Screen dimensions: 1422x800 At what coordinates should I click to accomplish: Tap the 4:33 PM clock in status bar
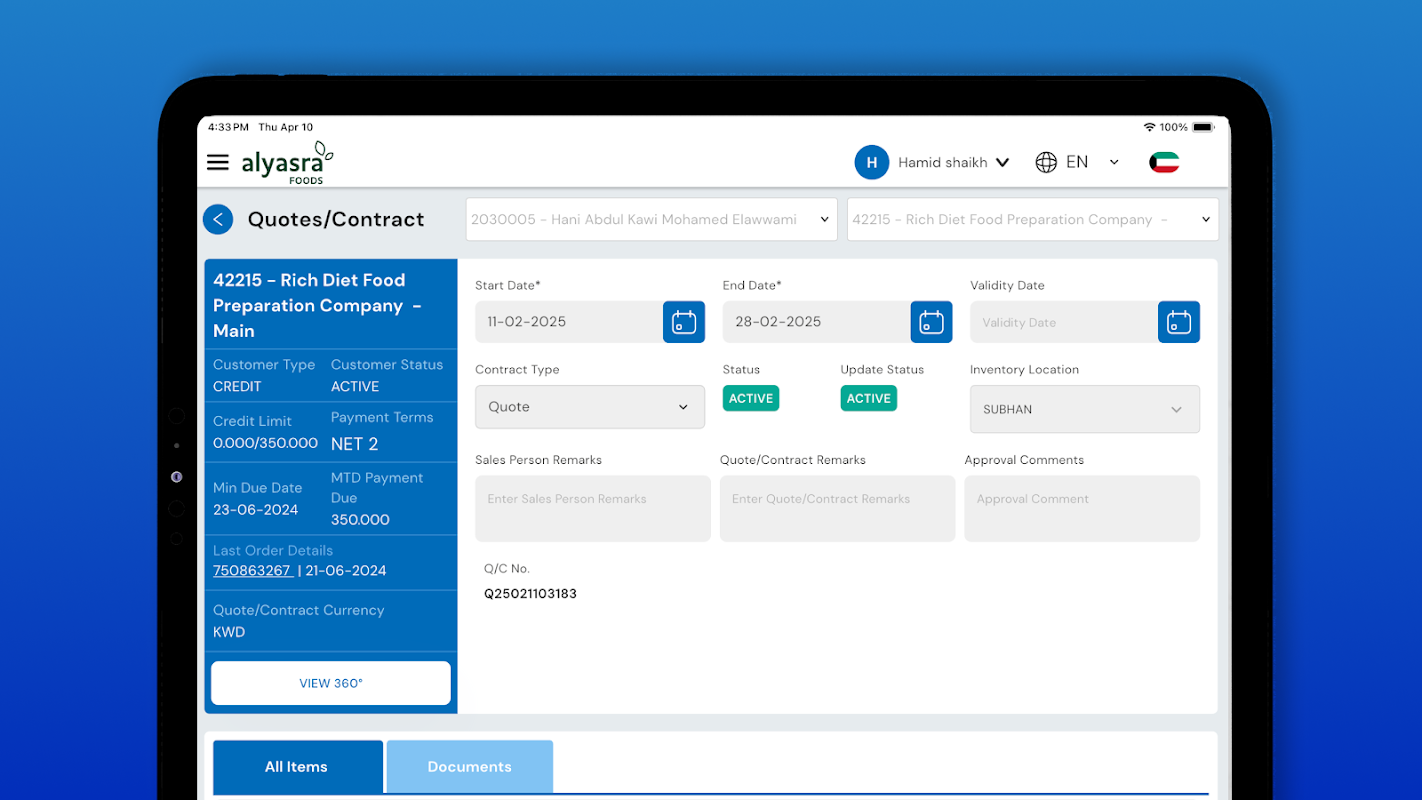click(228, 127)
